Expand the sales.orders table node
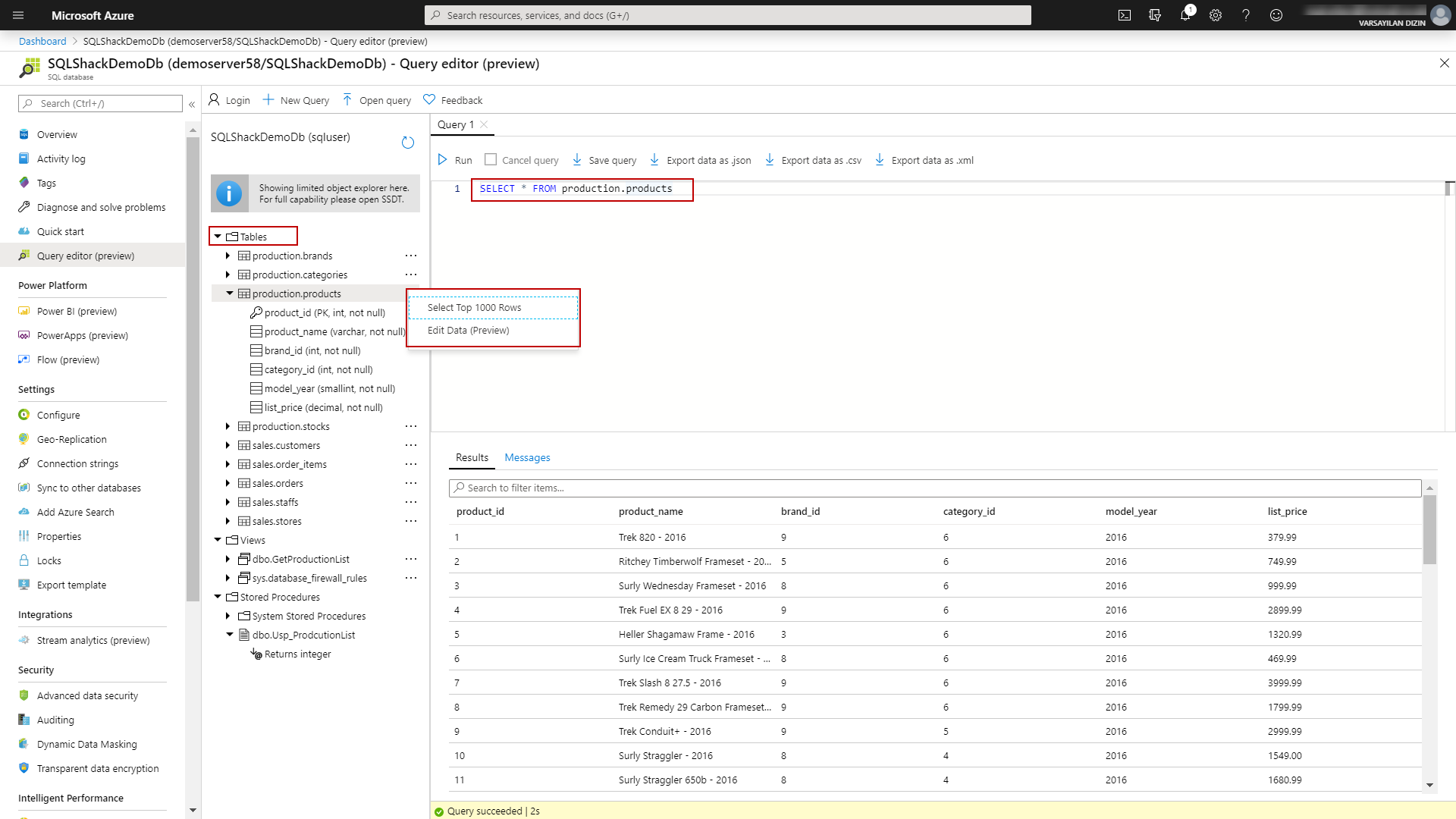Viewport: 1456px width, 819px height. tap(227, 483)
